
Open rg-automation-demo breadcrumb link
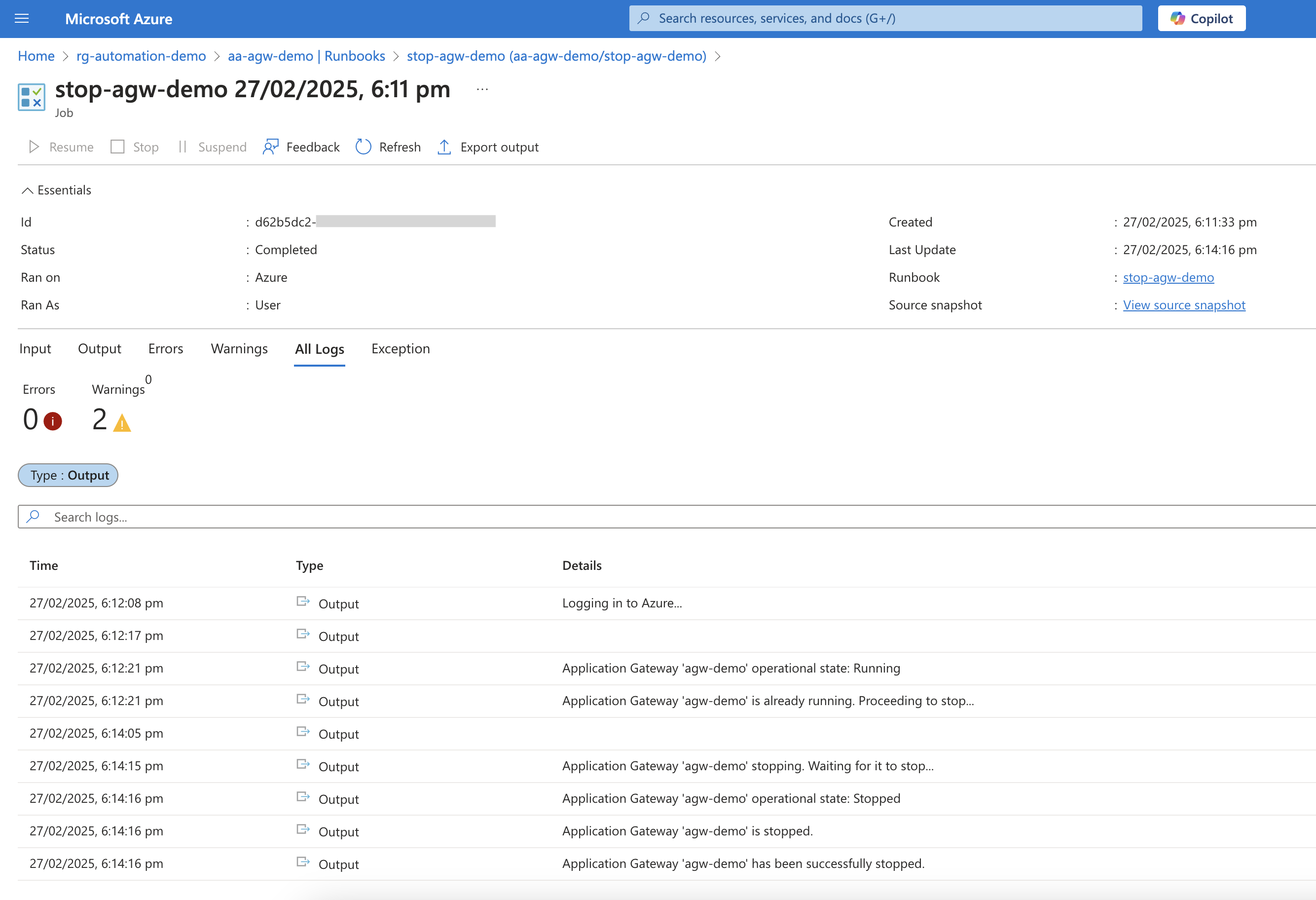142,56
